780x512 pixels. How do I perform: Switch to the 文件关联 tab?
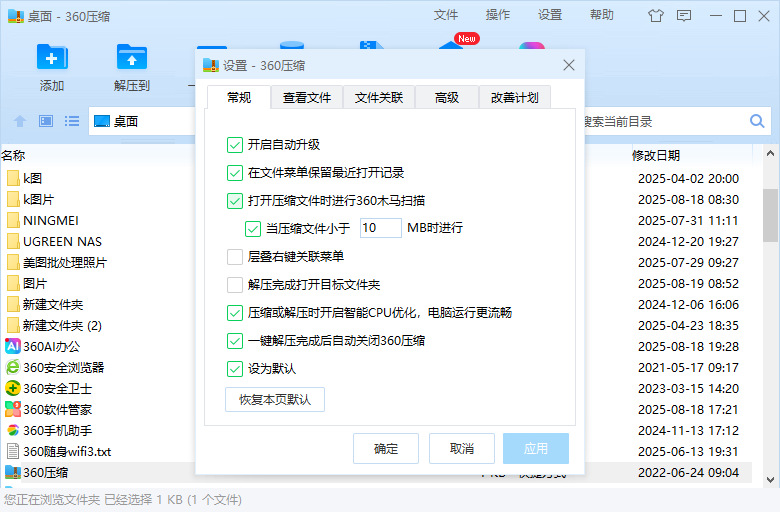point(378,97)
